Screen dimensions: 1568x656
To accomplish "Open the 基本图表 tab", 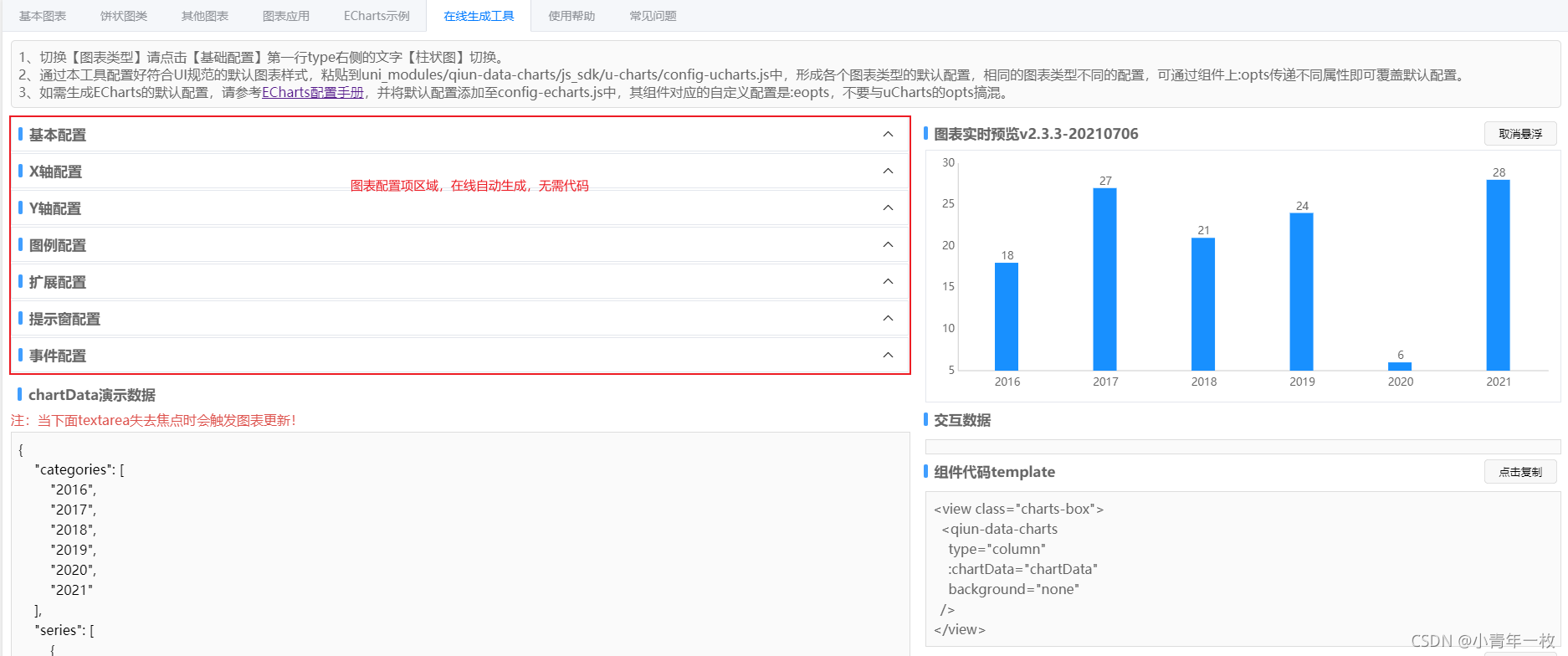I will 43,16.
